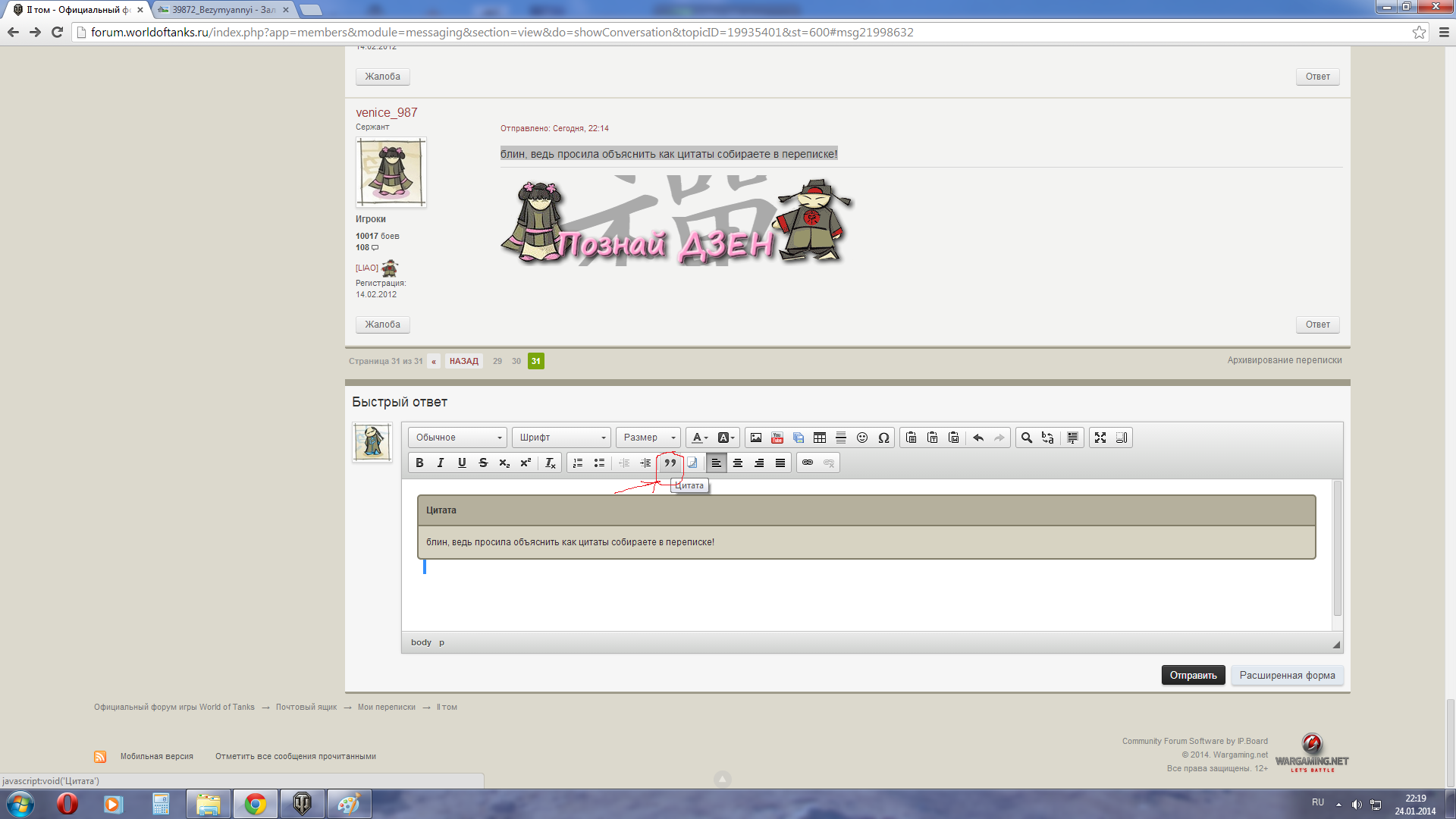Open Replace tool in editor
The width and height of the screenshot is (1456, 819).
pos(1048,438)
